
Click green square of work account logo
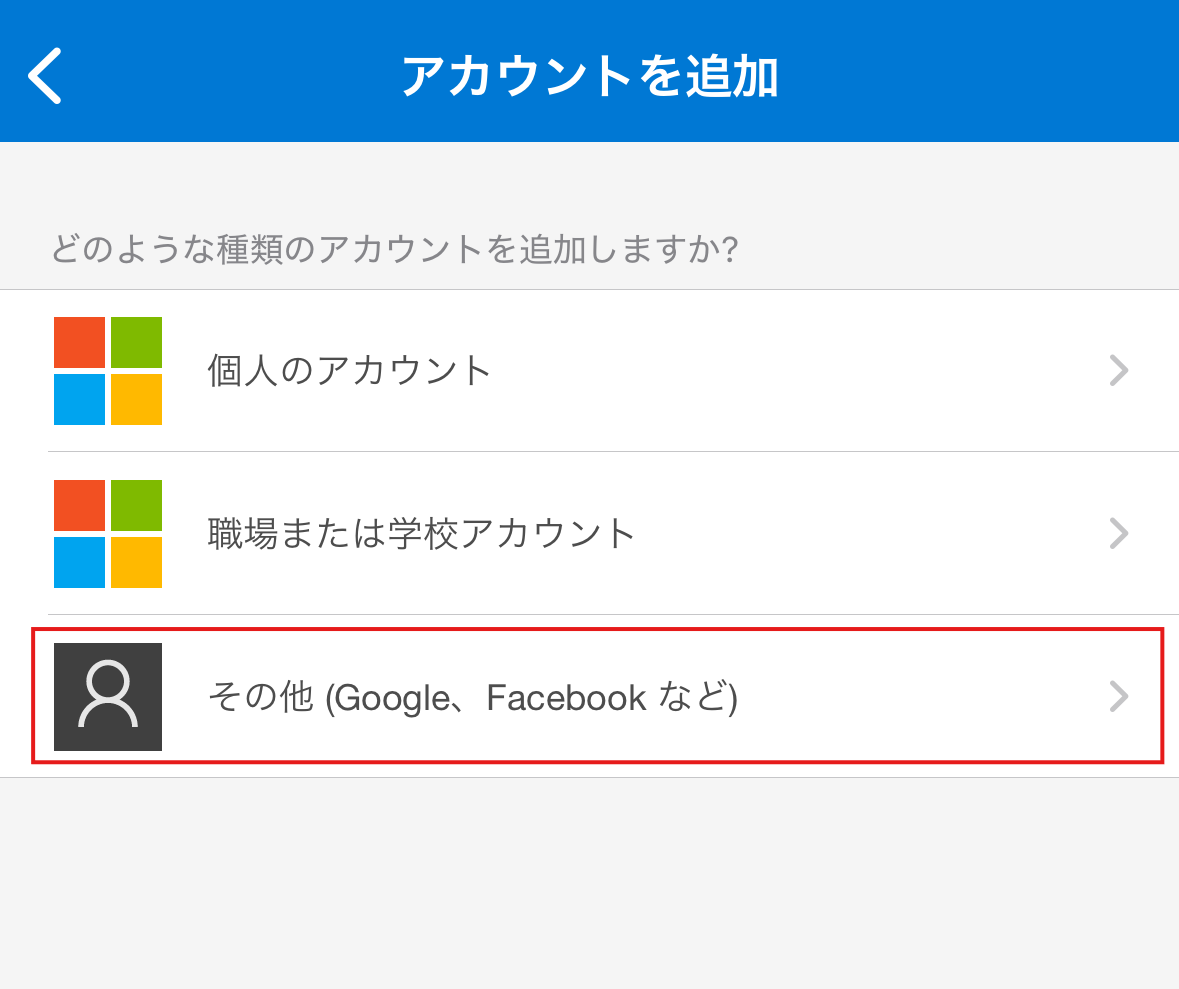(x=137, y=505)
